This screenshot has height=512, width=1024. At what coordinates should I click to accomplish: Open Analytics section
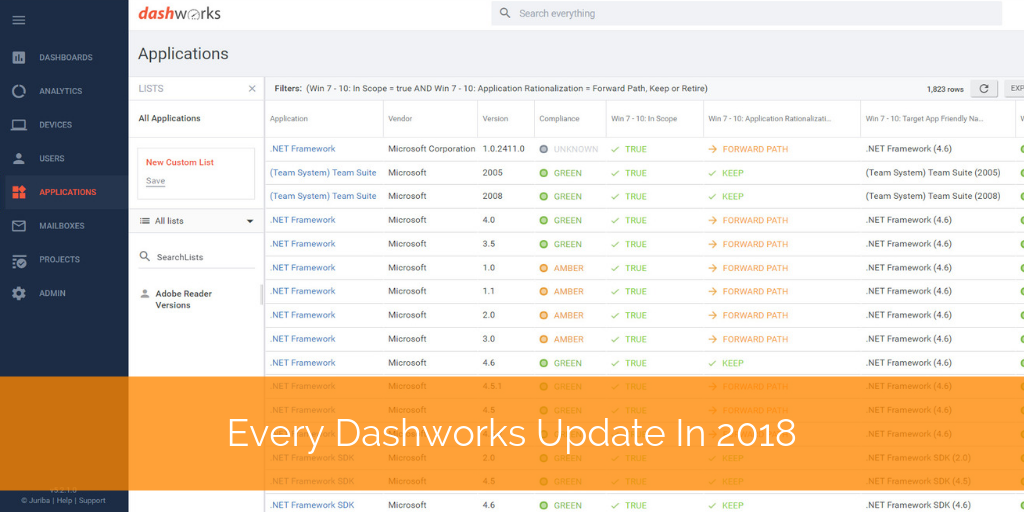click(x=61, y=91)
